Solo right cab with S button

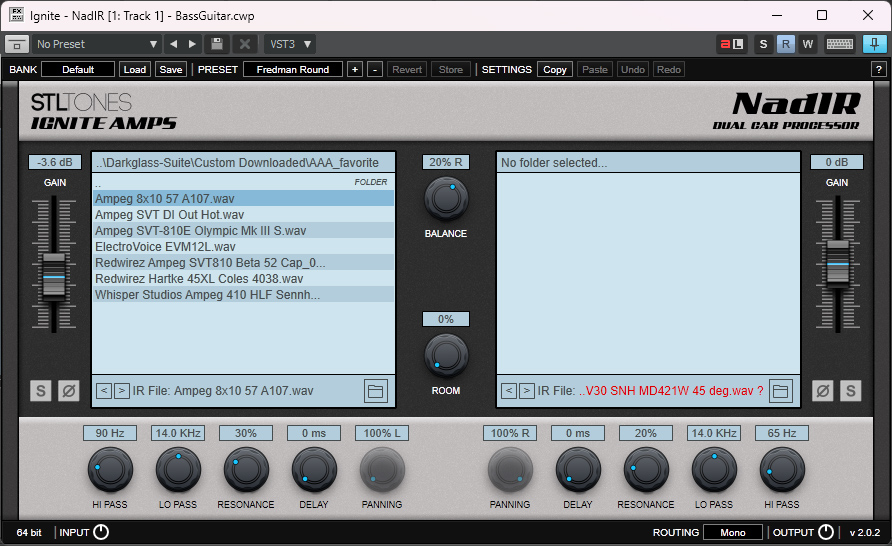coord(850,391)
